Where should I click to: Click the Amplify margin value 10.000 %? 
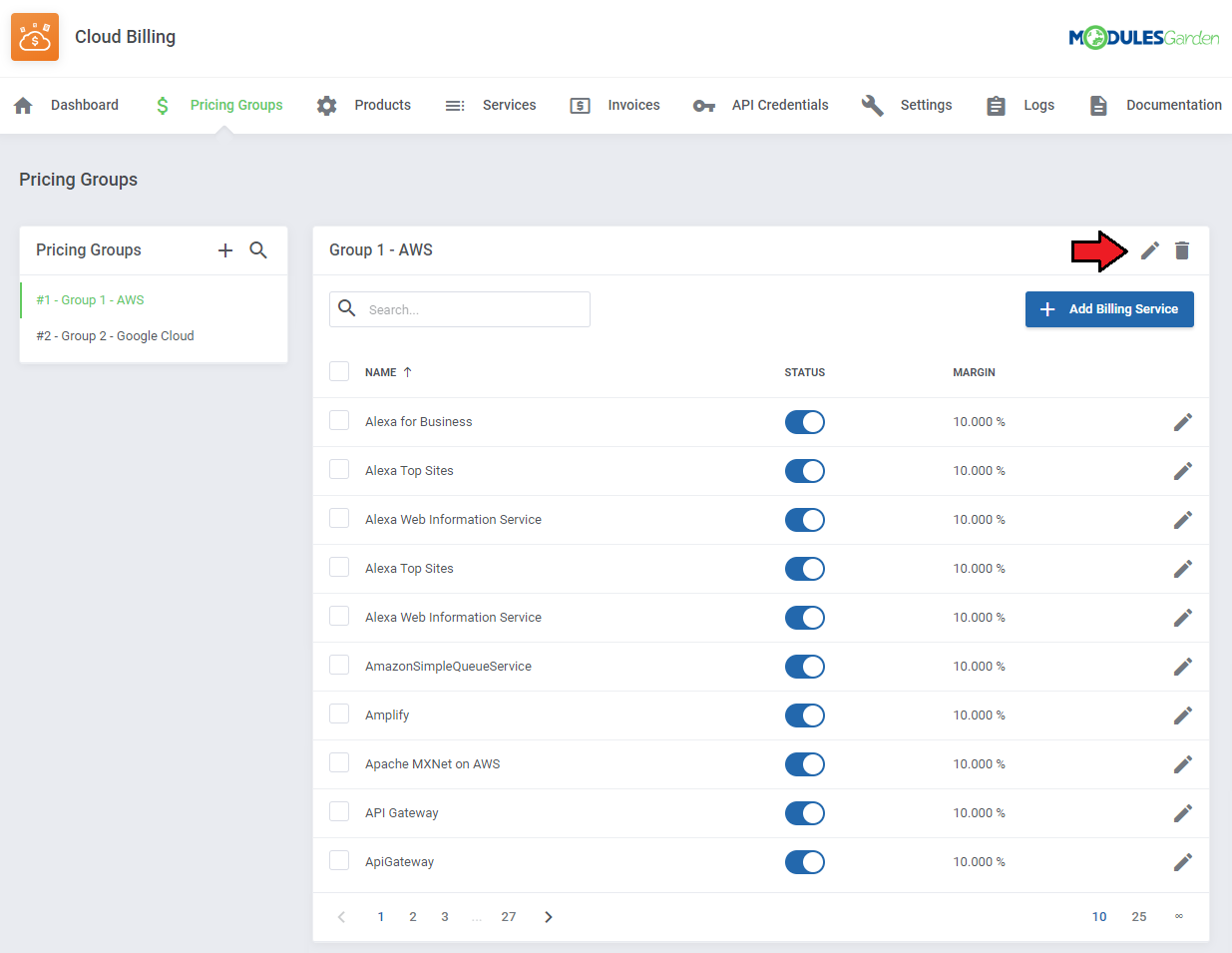(979, 715)
